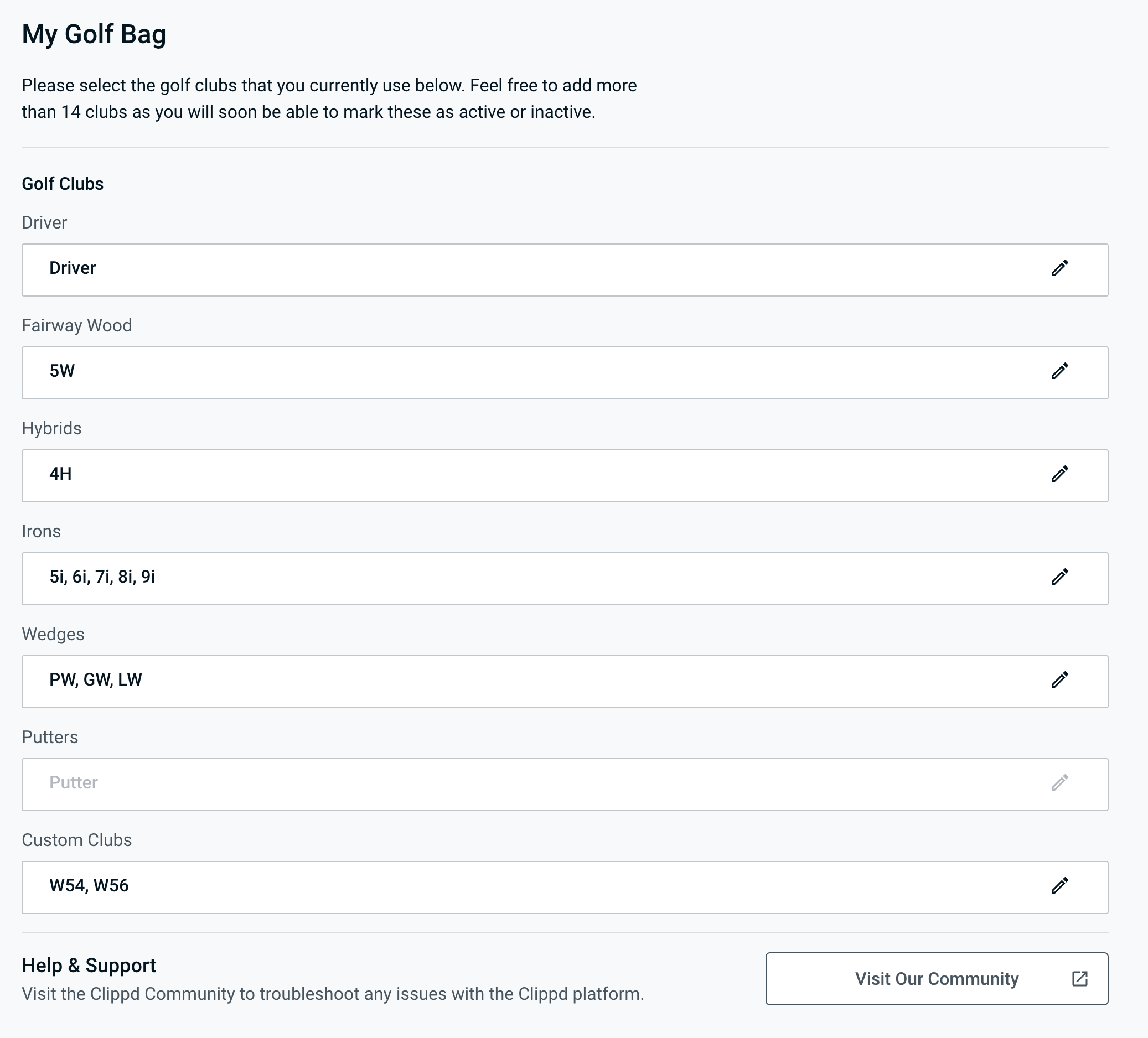Edit Fairway Wood using pencil icon
The image size is (1148, 1038).
tap(1059, 371)
